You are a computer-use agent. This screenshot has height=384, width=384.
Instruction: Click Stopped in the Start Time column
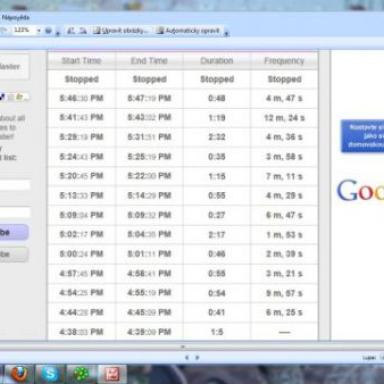82,79
